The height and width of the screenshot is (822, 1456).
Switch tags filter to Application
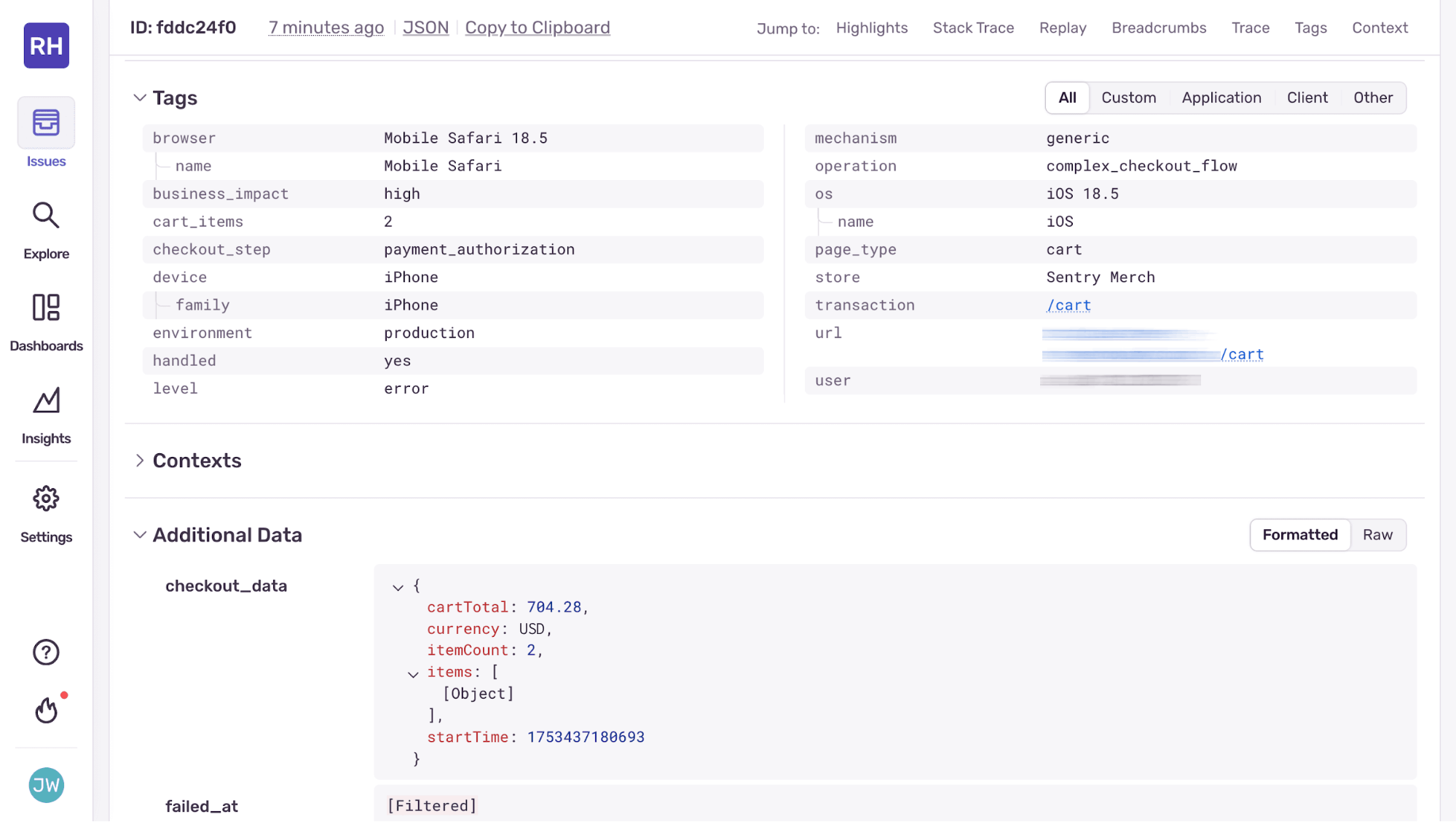(x=1221, y=97)
